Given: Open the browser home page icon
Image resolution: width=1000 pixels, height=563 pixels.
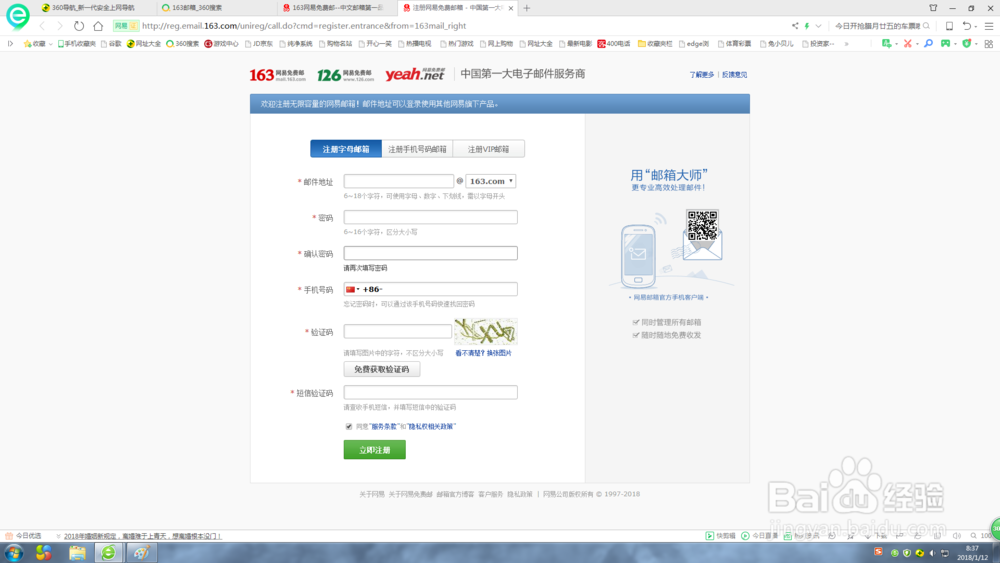Looking at the screenshot, I should [98, 26].
